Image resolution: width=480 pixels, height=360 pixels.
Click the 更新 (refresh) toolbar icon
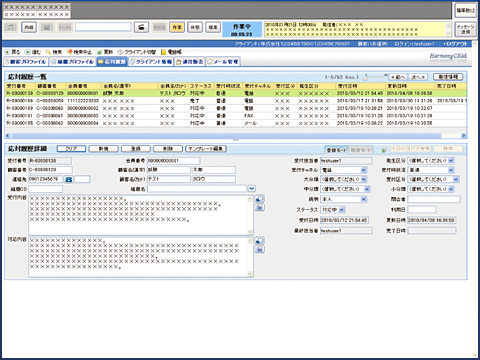(x=99, y=52)
